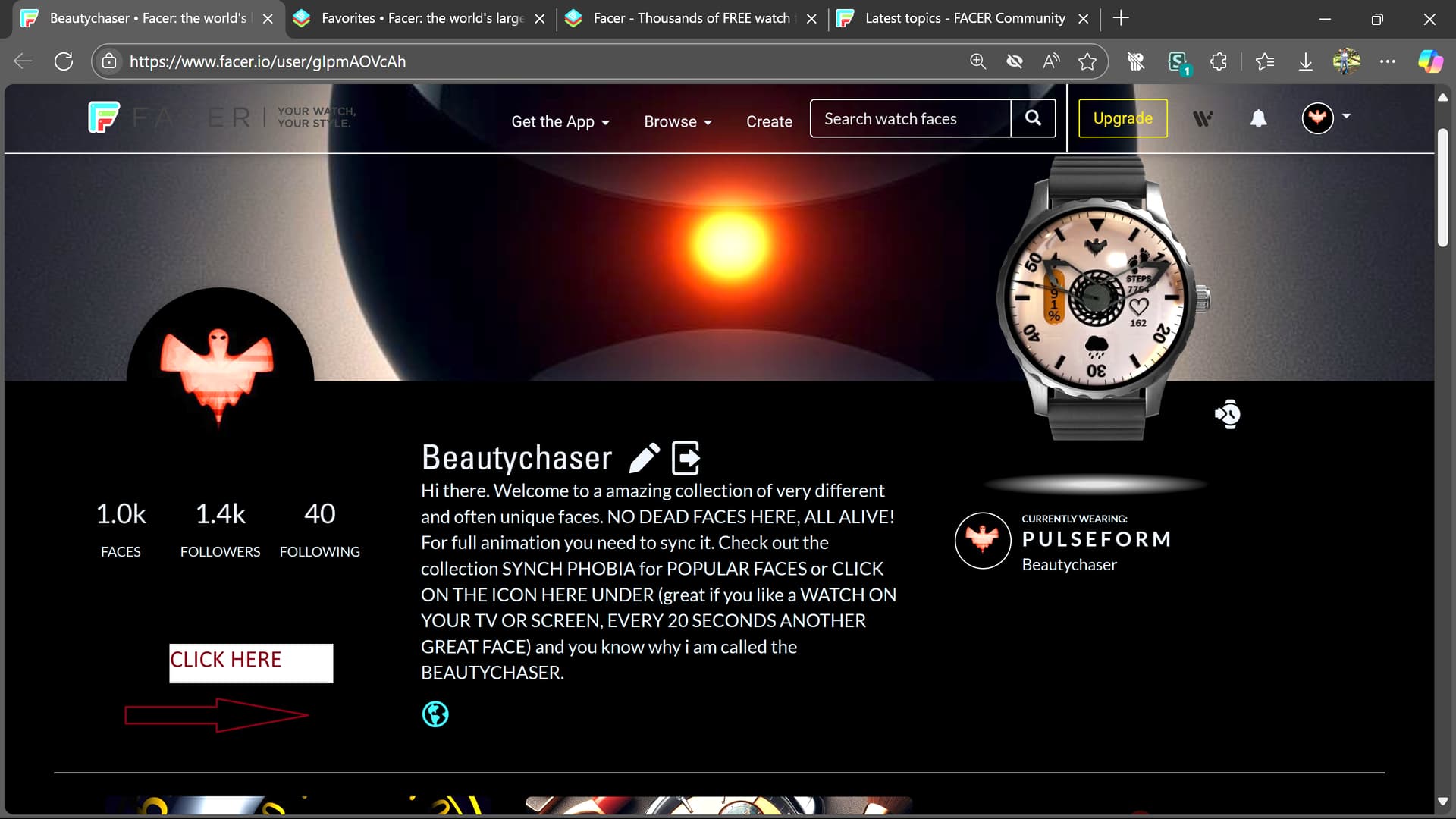
Task: Switch to Latest topics FACER Community tab
Action: [x=965, y=18]
